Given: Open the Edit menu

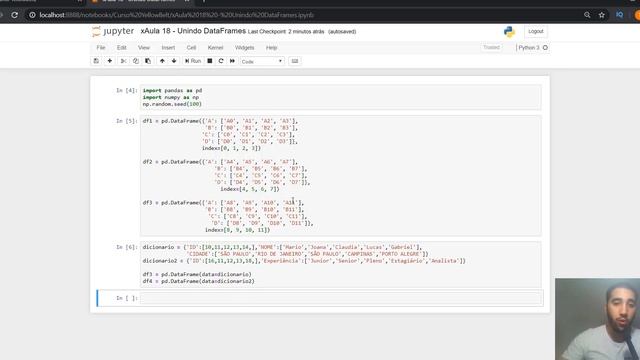Looking at the screenshot, I should (122, 48).
